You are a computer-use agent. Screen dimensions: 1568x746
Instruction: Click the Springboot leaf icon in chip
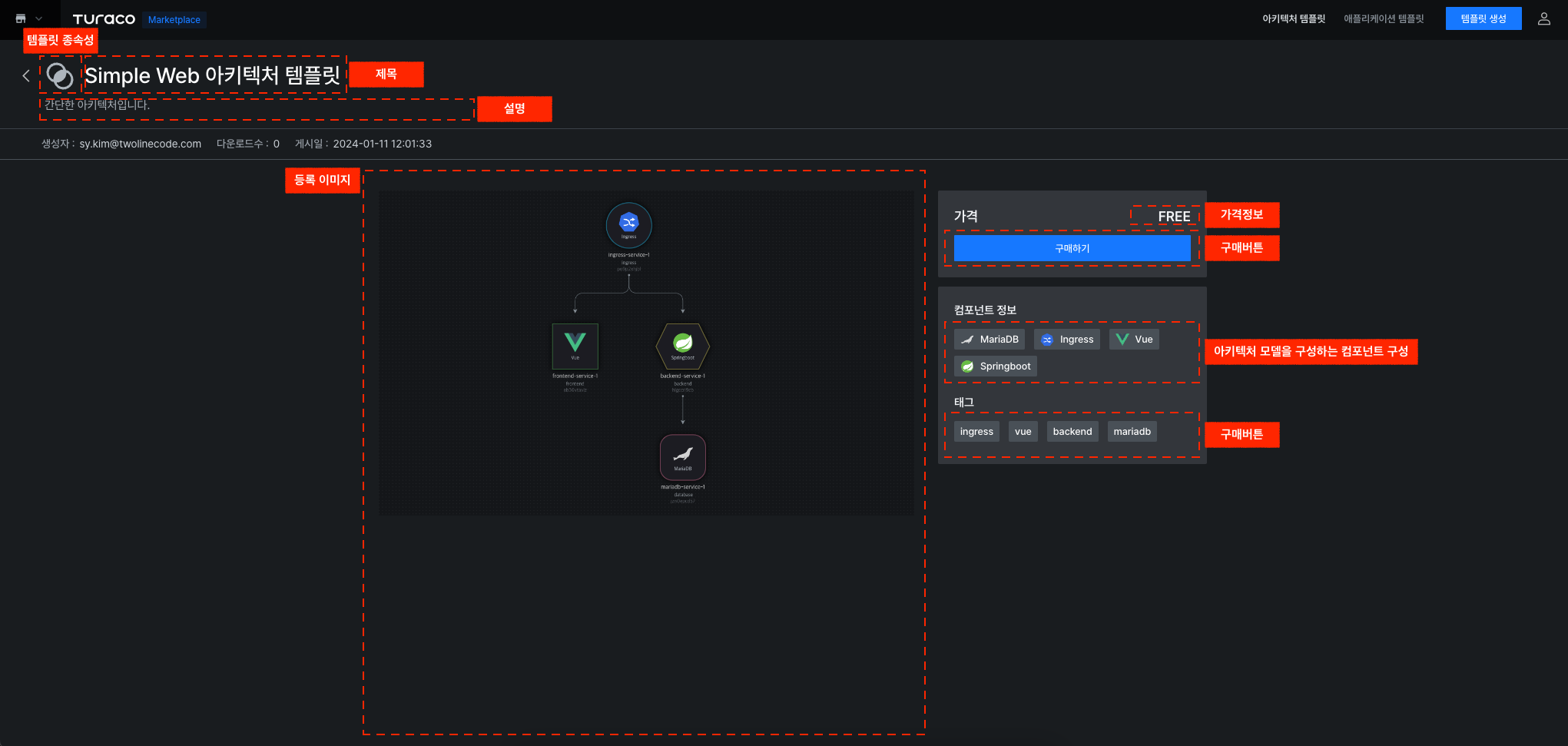(967, 366)
